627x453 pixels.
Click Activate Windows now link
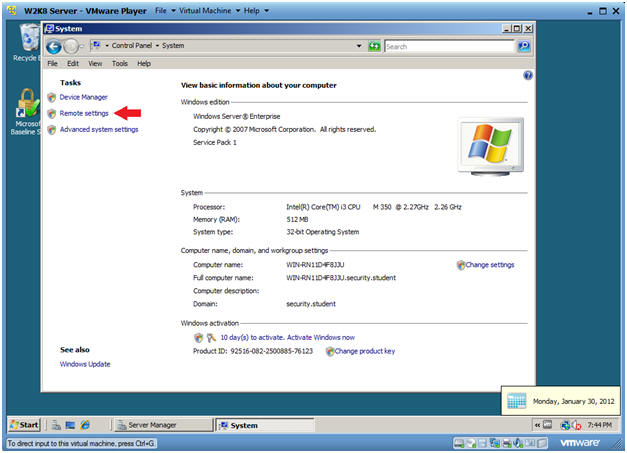tap(321, 338)
